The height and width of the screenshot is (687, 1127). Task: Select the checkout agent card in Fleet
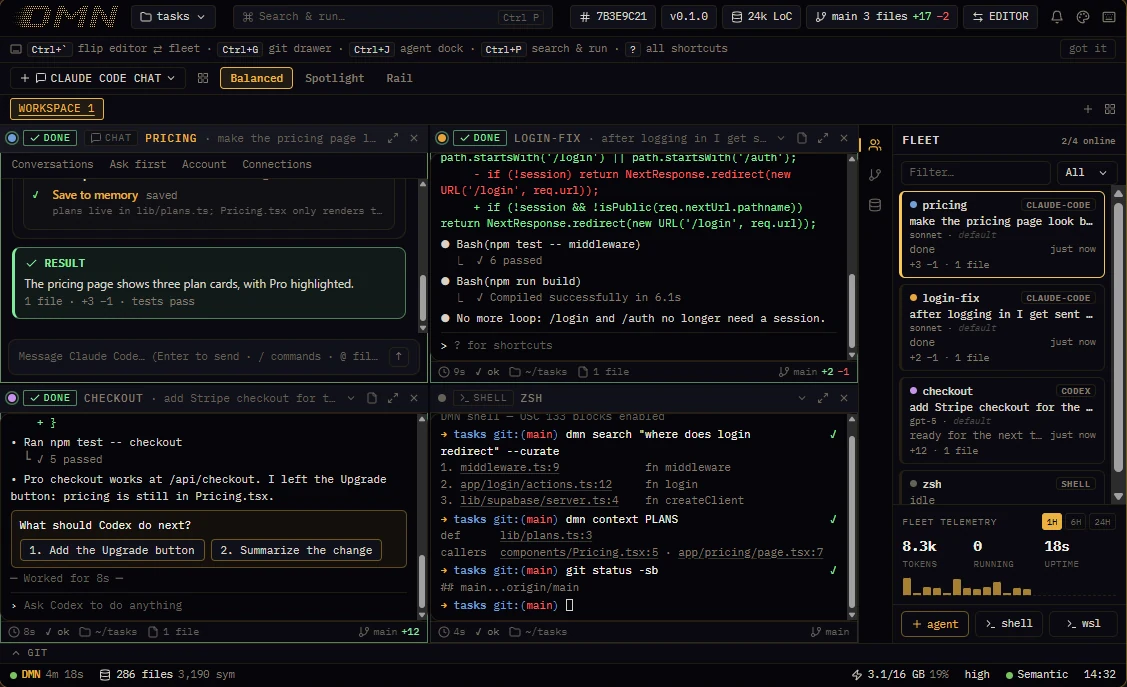click(1002, 420)
